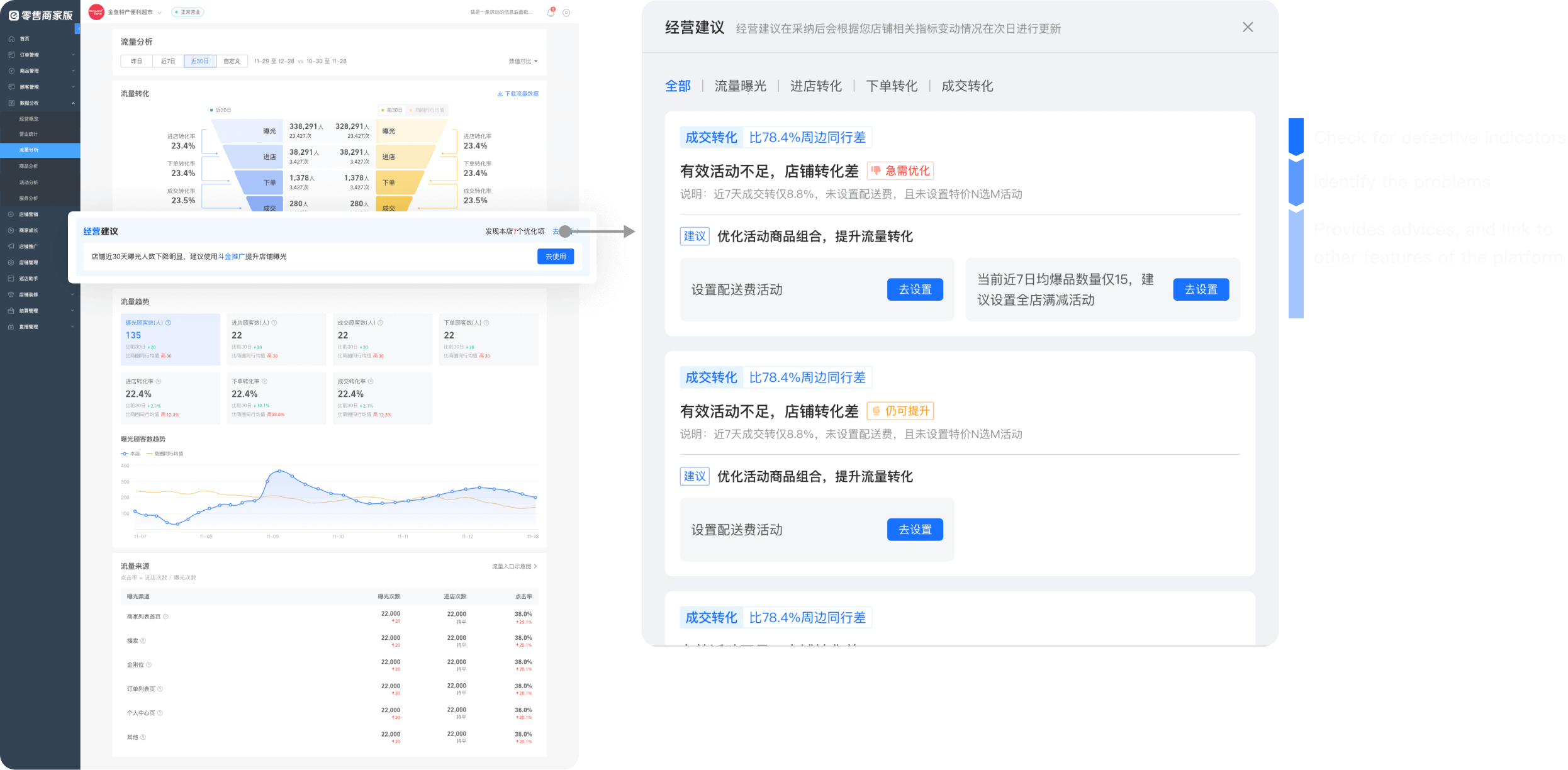
Task: Select the 进店顾客数(人) metric card
Action: pyautogui.click(x=276, y=339)
